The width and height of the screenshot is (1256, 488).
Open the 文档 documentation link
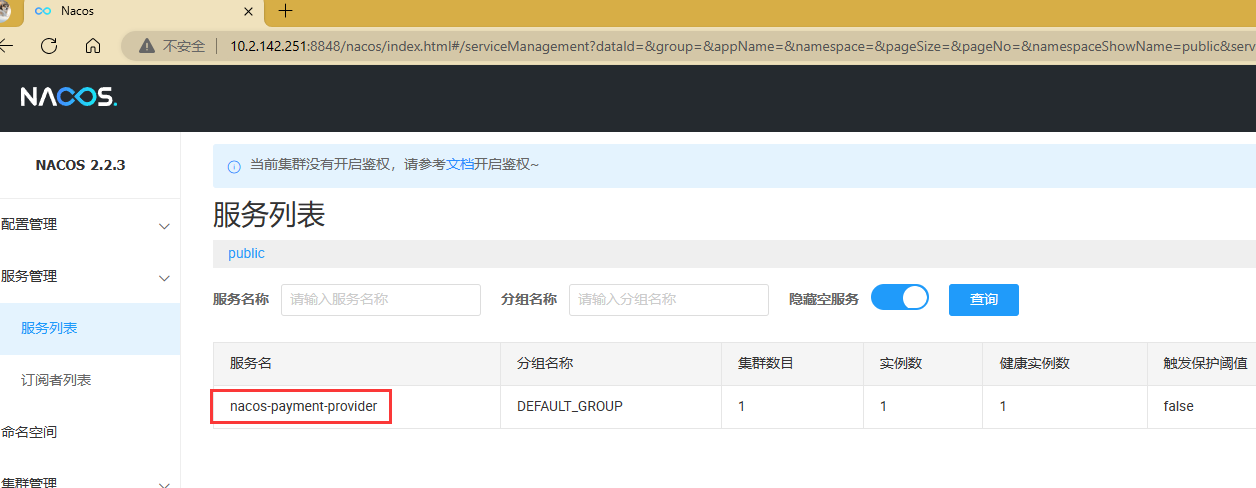pyautogui.click(x=460, y=164)
